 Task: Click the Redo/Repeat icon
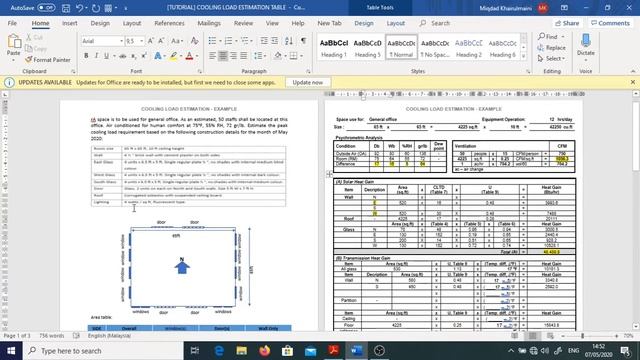coord(96,8)
